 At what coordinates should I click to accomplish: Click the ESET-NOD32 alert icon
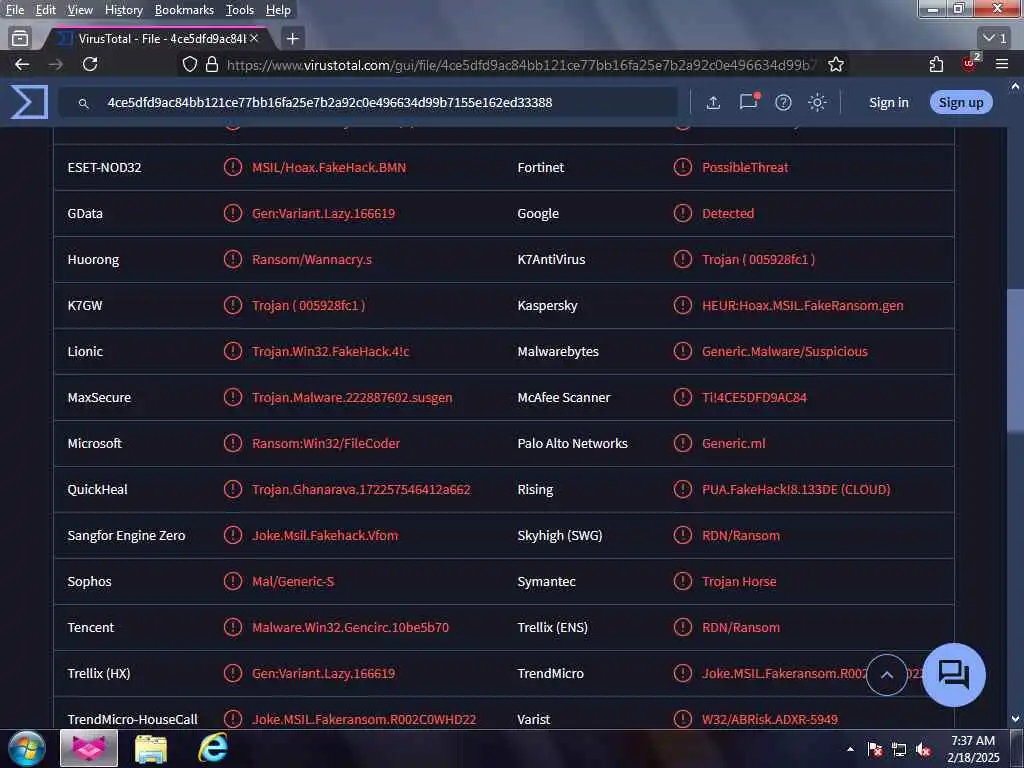[x=232, y=167]
